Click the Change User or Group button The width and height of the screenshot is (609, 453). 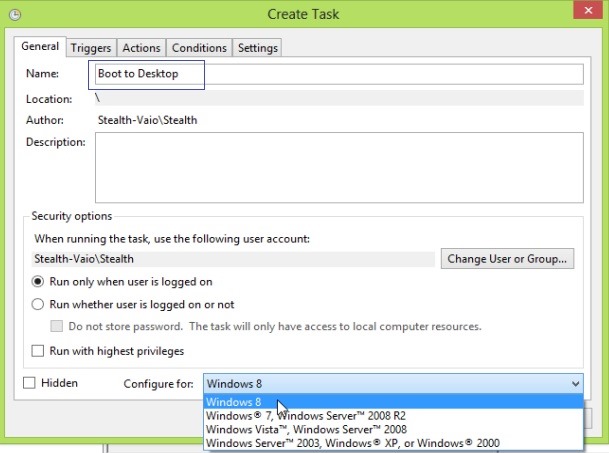(x=507, y=259)
